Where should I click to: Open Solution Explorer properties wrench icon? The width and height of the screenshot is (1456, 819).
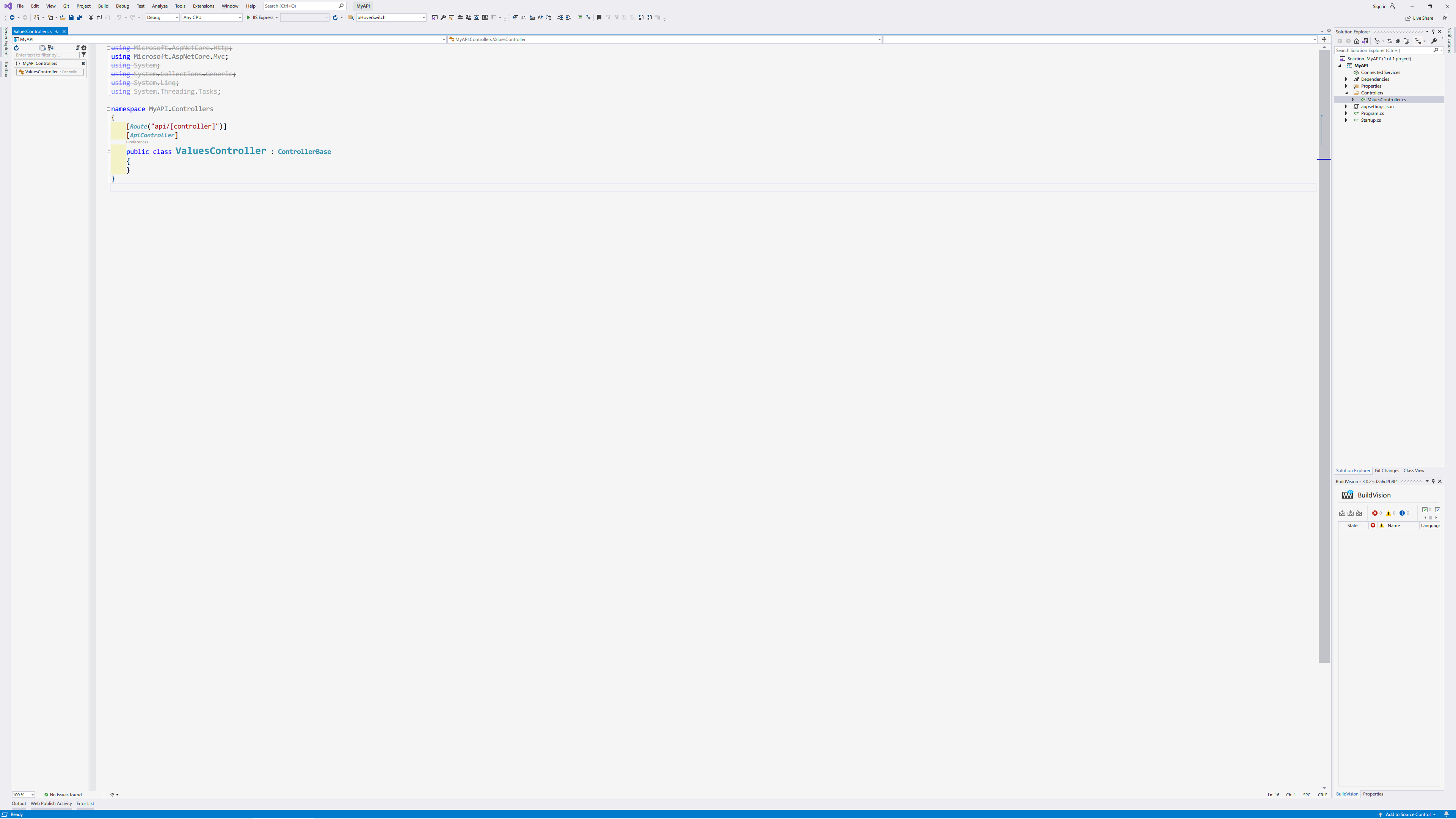tap(1433, 41)
